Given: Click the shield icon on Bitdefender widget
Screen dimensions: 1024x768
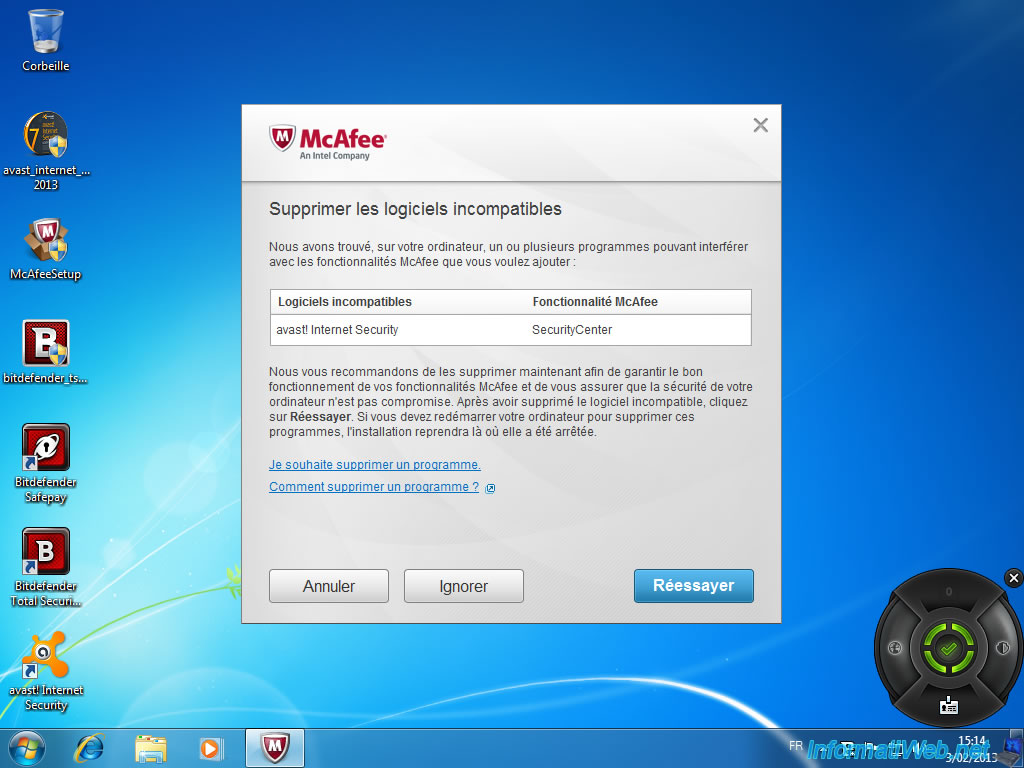Looking at the screenshot, I should (1002, 648).
